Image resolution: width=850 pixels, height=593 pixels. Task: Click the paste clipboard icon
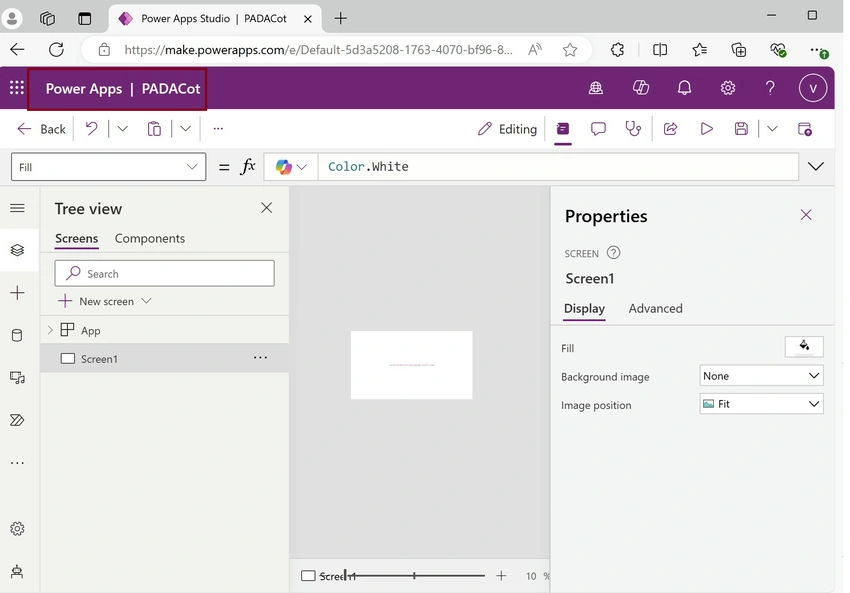[x=154, y=129]
